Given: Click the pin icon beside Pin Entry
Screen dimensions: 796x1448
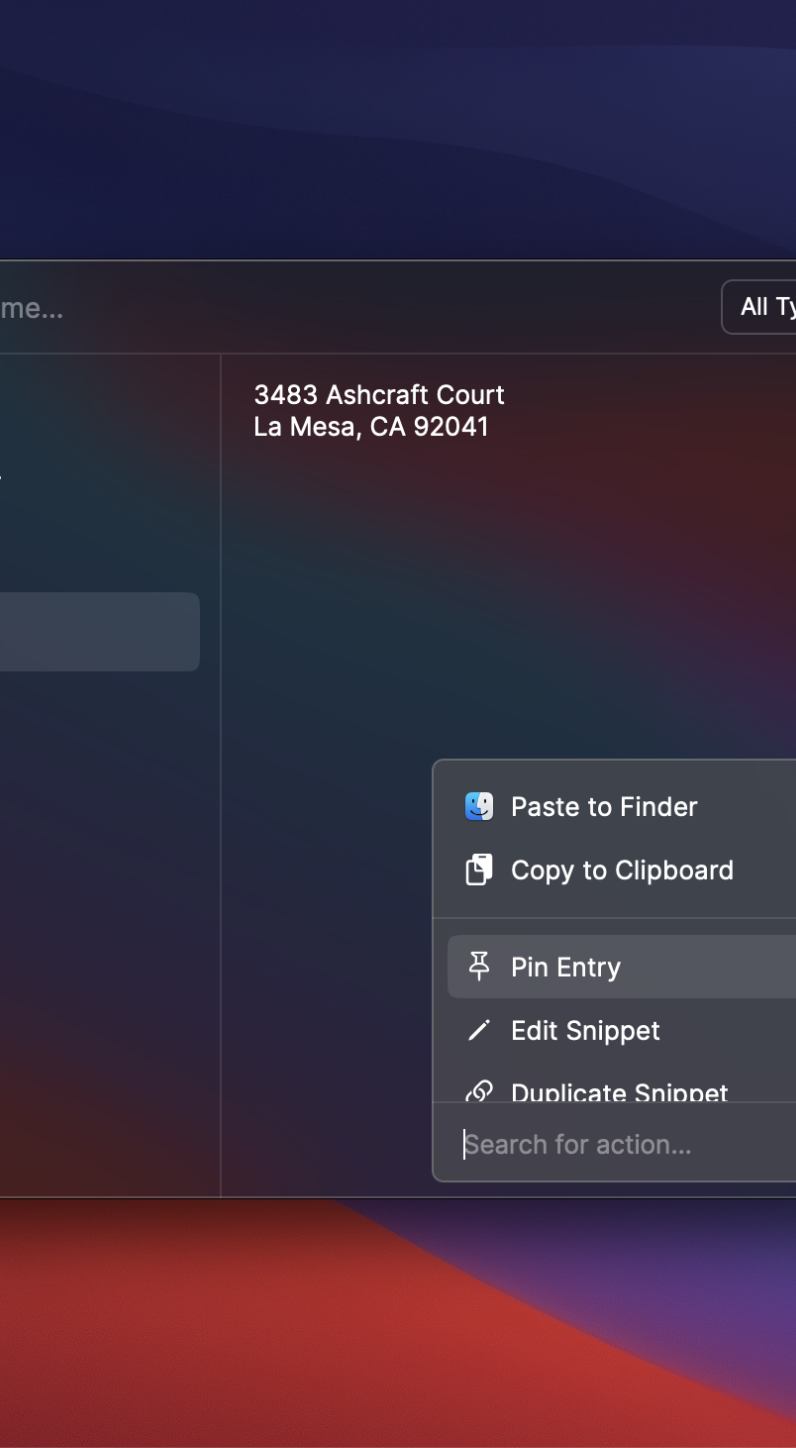Looking at the screenshot, I should pyautogui.click(x=479, y=966).
